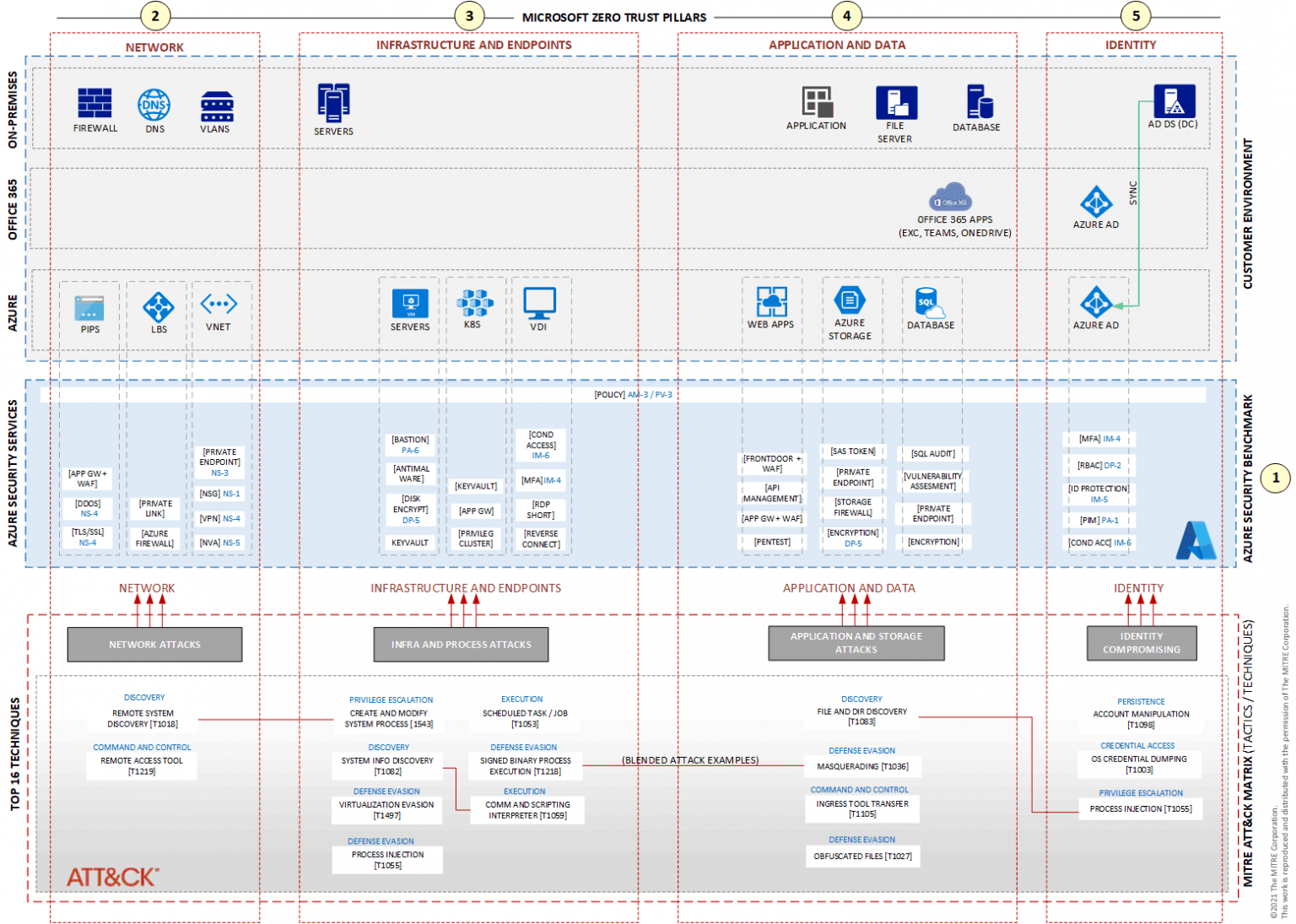Select the MASQUERADING [T1036] technique entry

[x=862, y=766]
